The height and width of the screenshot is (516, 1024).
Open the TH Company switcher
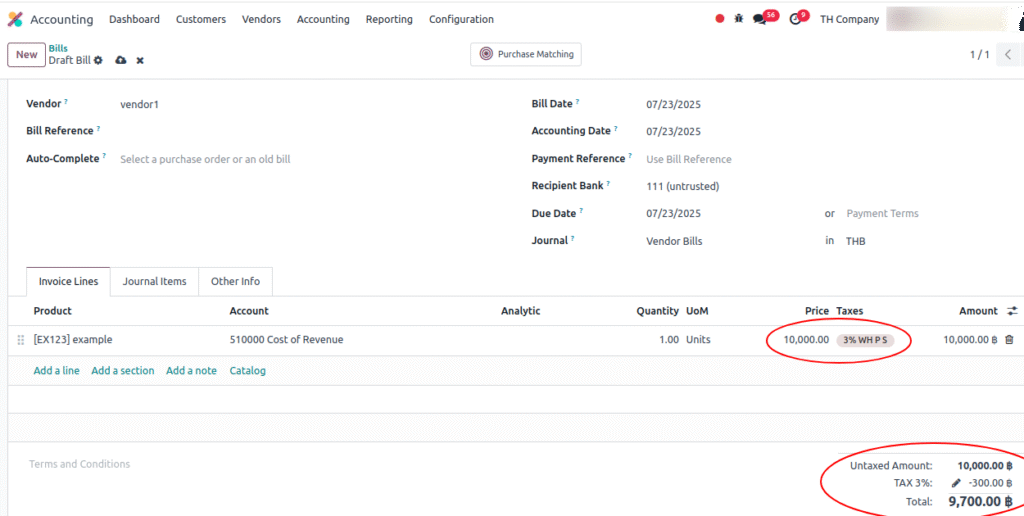[x=849, y=20]
